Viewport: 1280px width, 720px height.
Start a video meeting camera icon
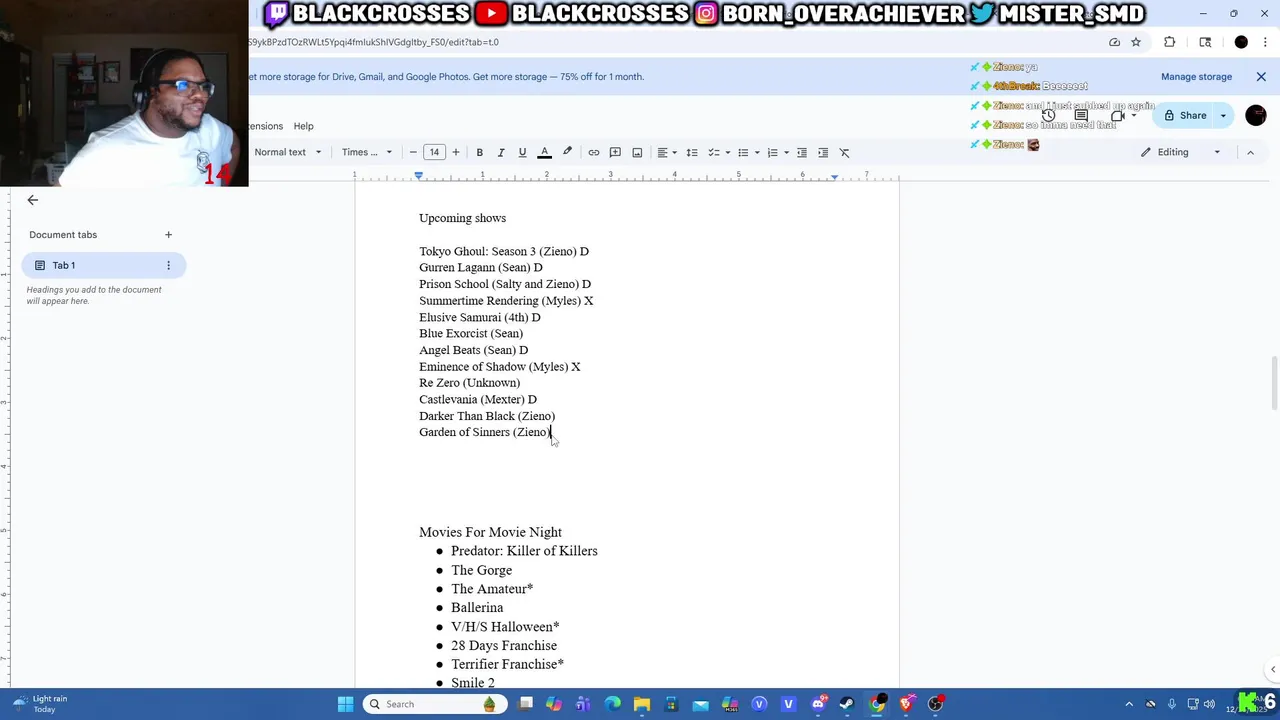pos(1118,115)
